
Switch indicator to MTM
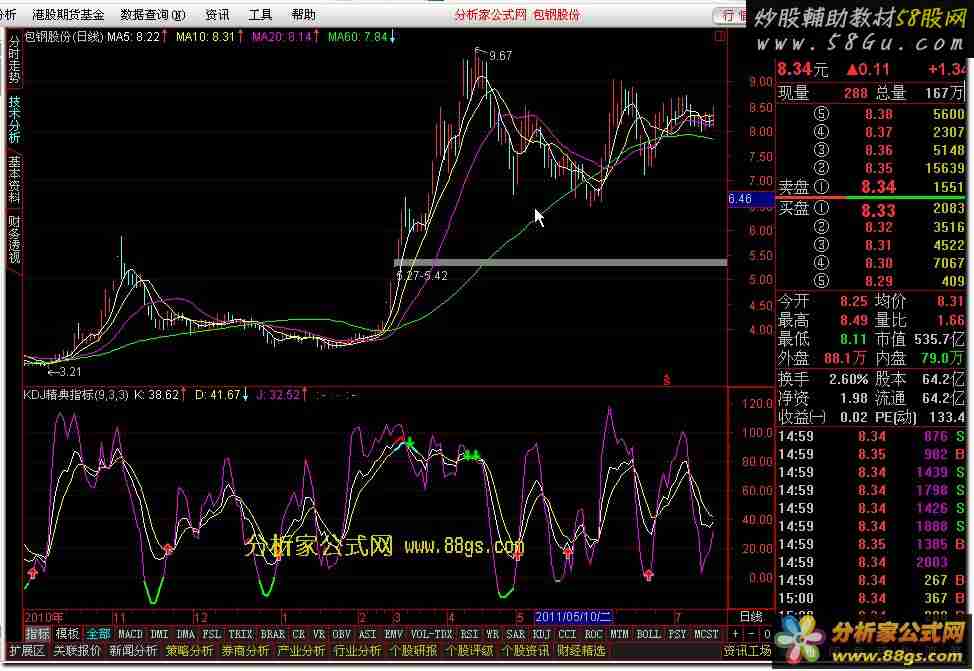click(619, 634)
